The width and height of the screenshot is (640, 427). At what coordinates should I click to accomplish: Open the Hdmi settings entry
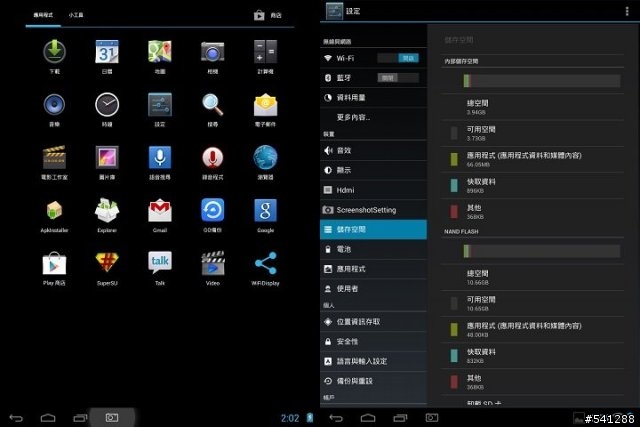click(x=373, y=190)
